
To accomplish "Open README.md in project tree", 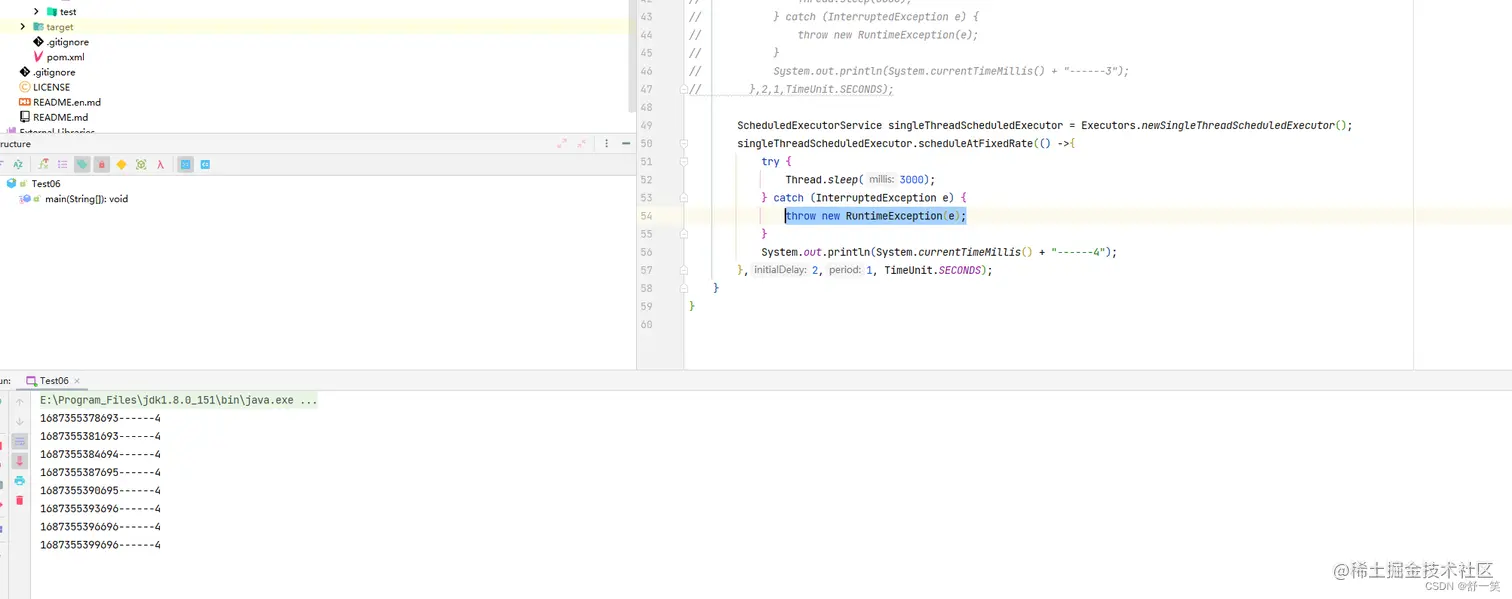I will pyautogui.click(x=60, y=117).
